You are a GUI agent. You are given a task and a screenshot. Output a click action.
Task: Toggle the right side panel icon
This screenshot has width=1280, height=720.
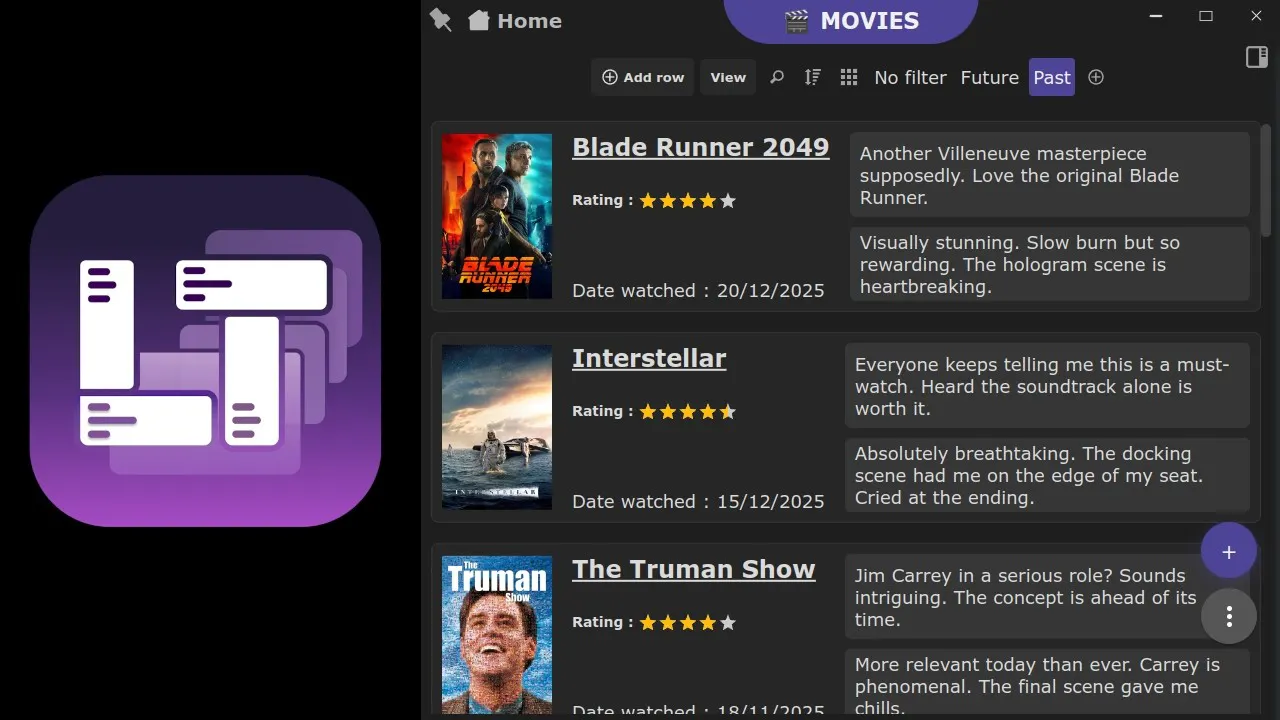coord(1257,57)
